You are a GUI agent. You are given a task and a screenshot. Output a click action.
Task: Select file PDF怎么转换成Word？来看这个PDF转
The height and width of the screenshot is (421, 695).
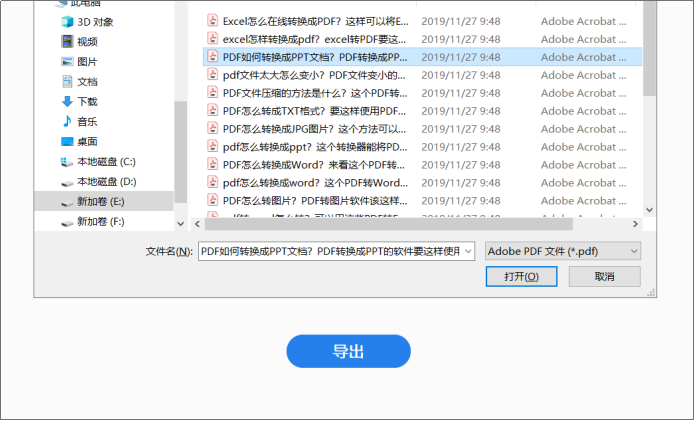[314, 165]
